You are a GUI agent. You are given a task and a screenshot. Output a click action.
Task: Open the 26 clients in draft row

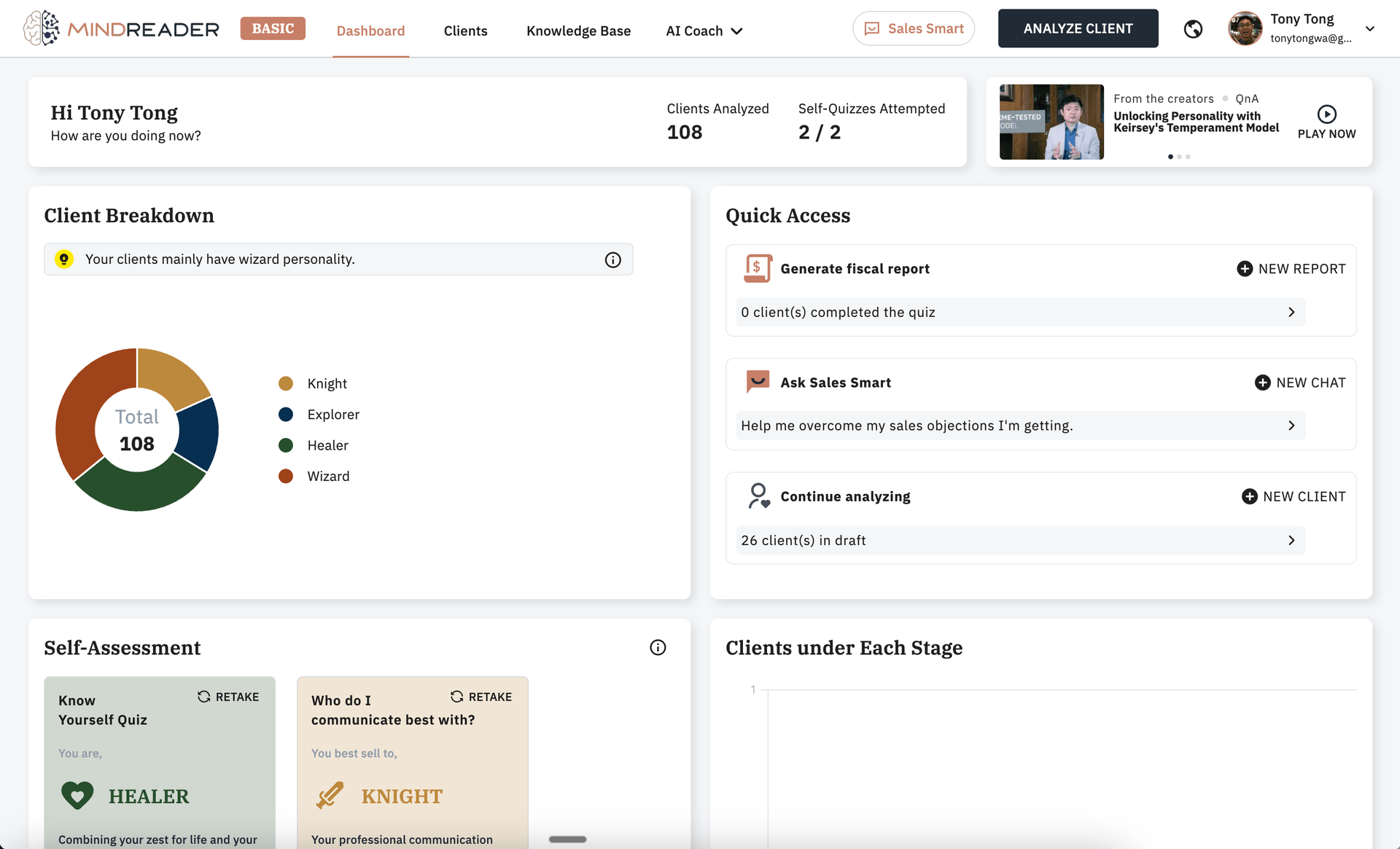click(1019, 540)
